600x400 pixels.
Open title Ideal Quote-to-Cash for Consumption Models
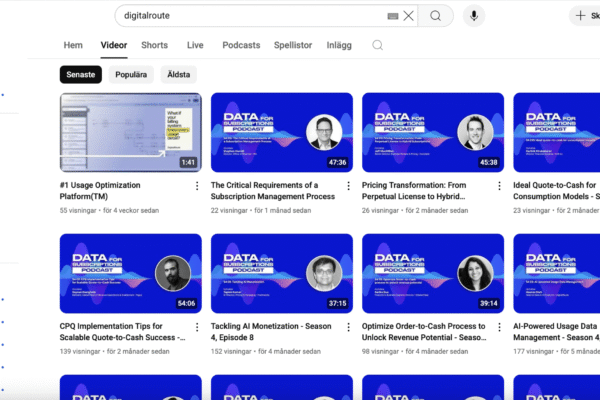[x=556, y=191]
